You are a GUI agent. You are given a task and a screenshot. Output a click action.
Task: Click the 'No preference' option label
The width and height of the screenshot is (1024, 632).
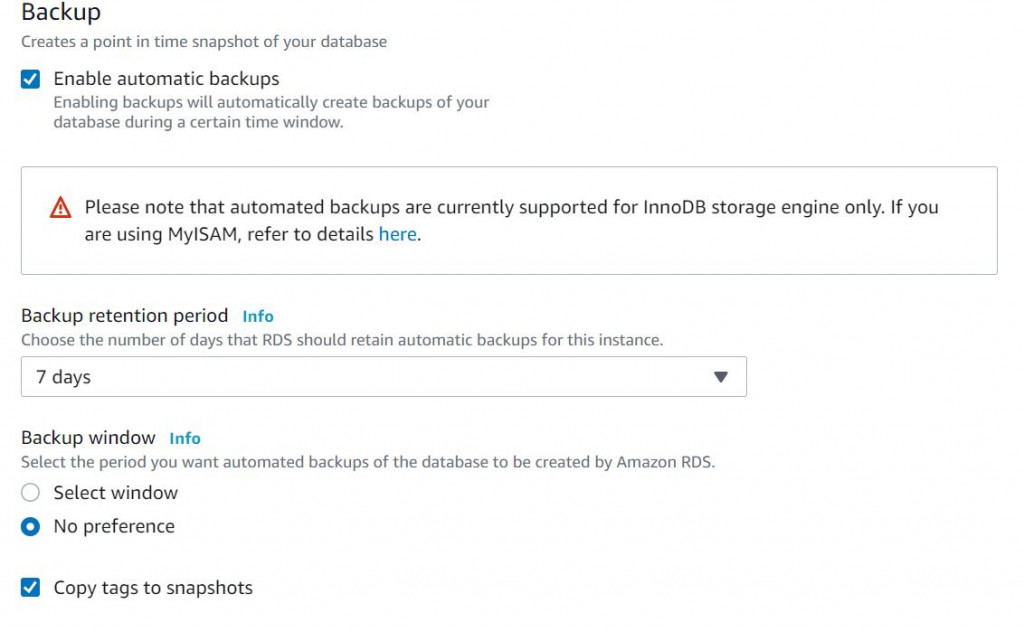[114, 527]
